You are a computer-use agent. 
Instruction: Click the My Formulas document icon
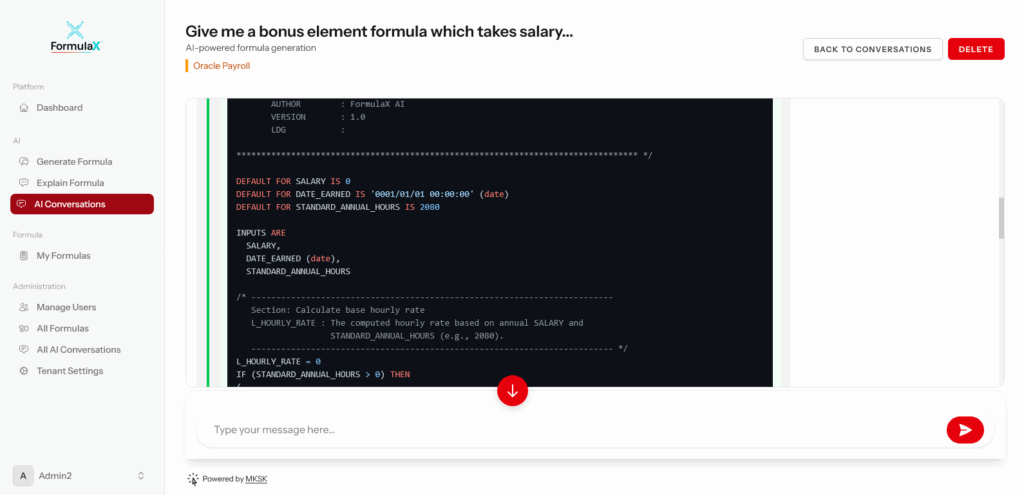pyautogui.click(x=24, y=256)
